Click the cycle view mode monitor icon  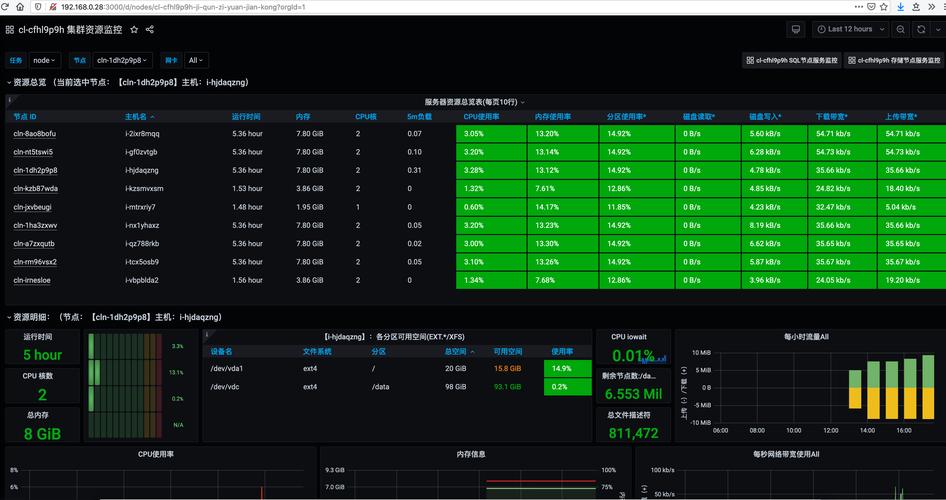click(796, 30)
